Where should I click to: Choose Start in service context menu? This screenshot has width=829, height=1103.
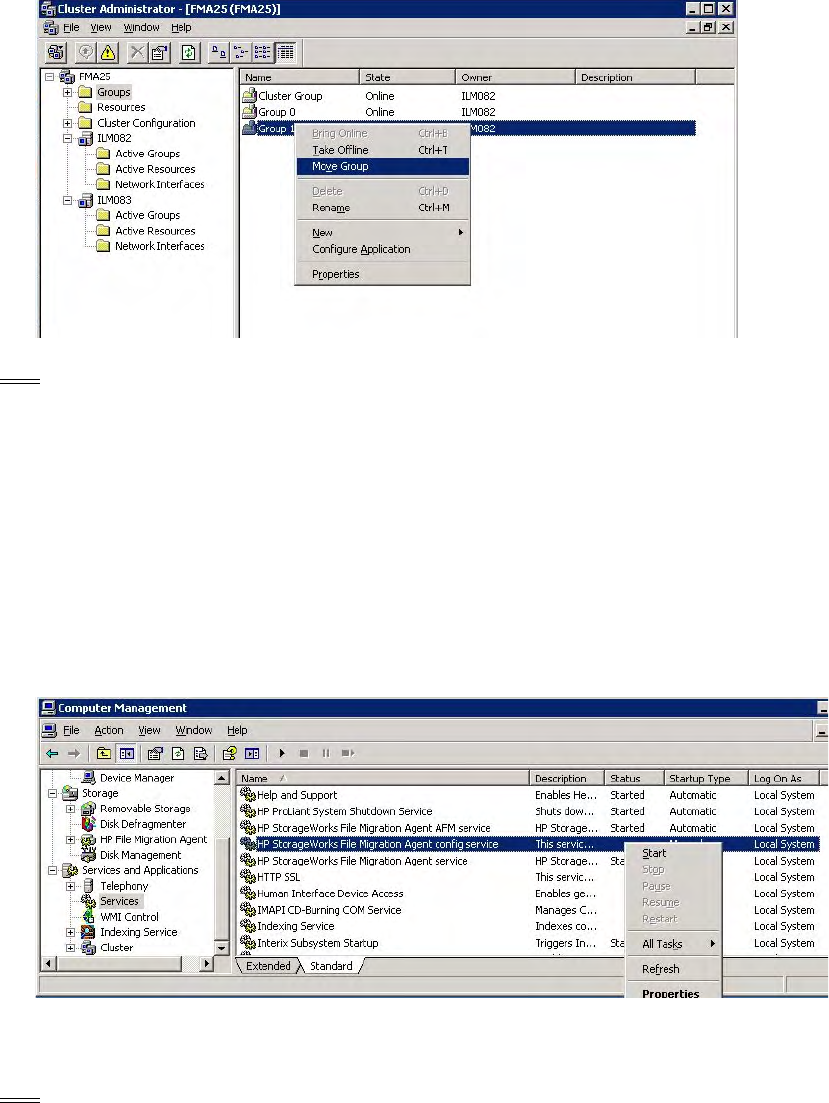click(x=673, y=853)
